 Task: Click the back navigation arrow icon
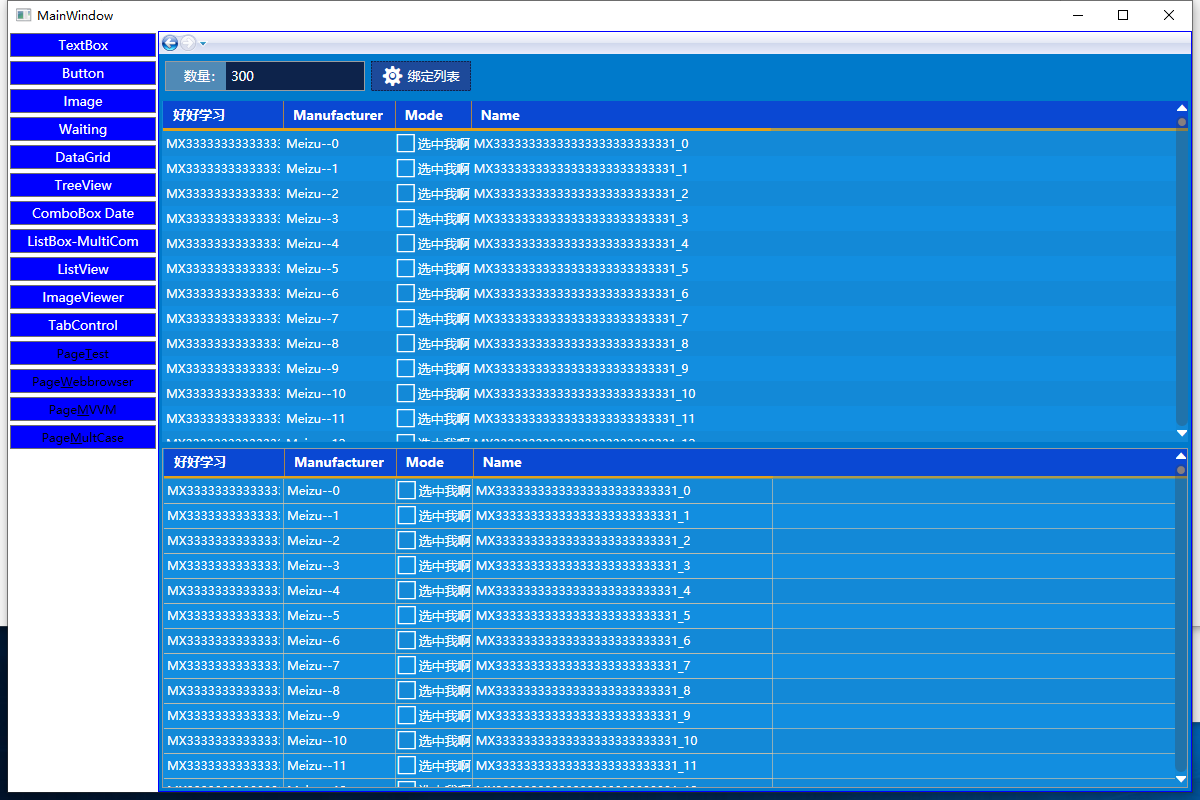coord(170,43)
